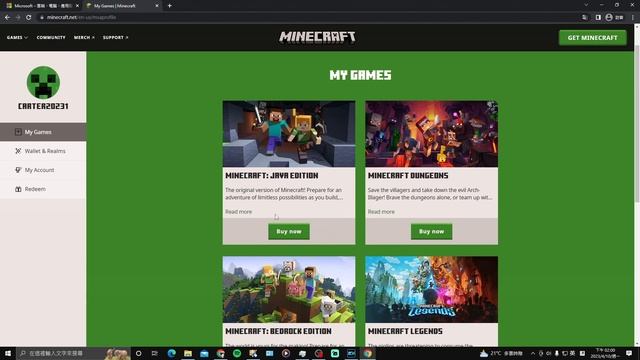The image size is (640, 360).
Task: Open Cortana circle icon on taskbar
Action: [x=138, y=353]
